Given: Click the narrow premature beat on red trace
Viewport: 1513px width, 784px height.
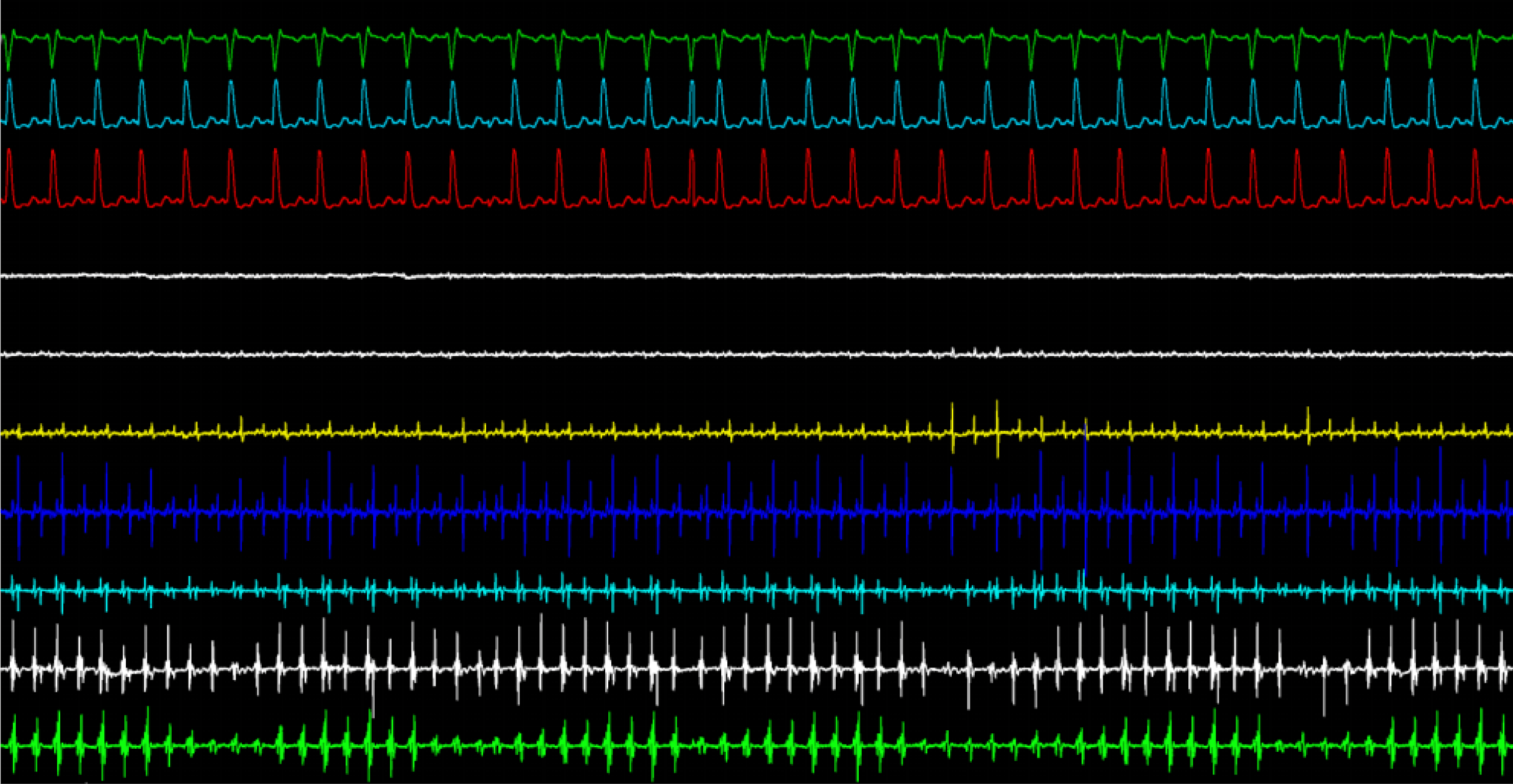Looking at the screenshot, I should tap(692, 177).
